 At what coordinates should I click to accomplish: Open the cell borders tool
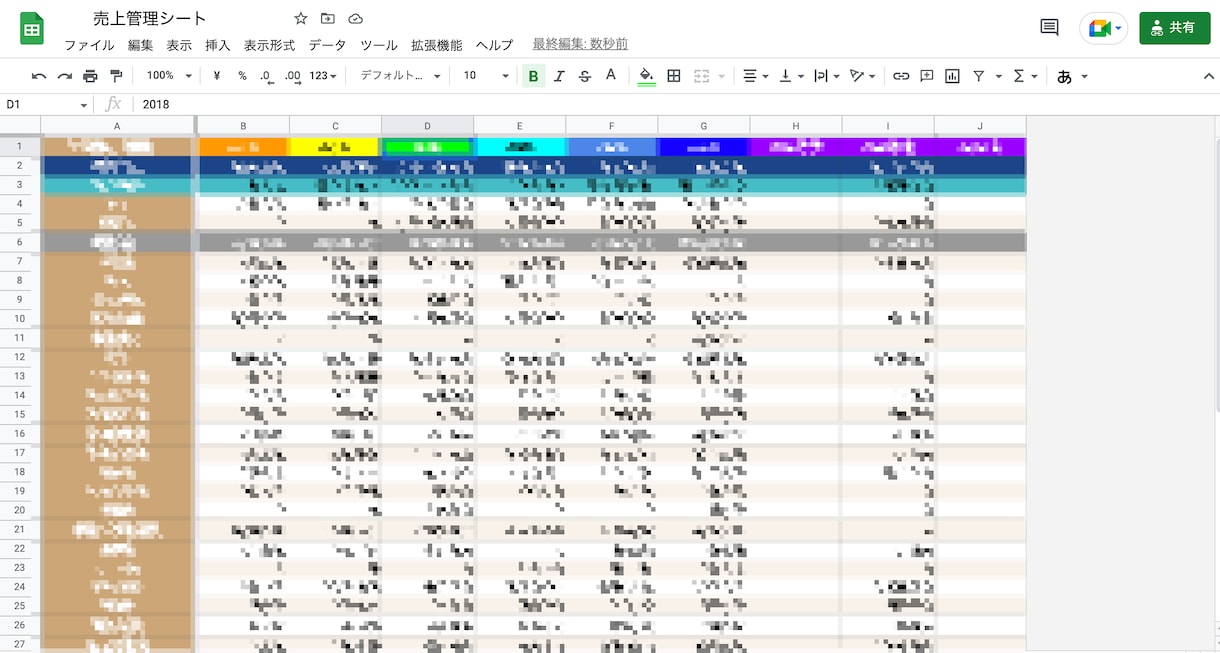(x=674, y=76)
